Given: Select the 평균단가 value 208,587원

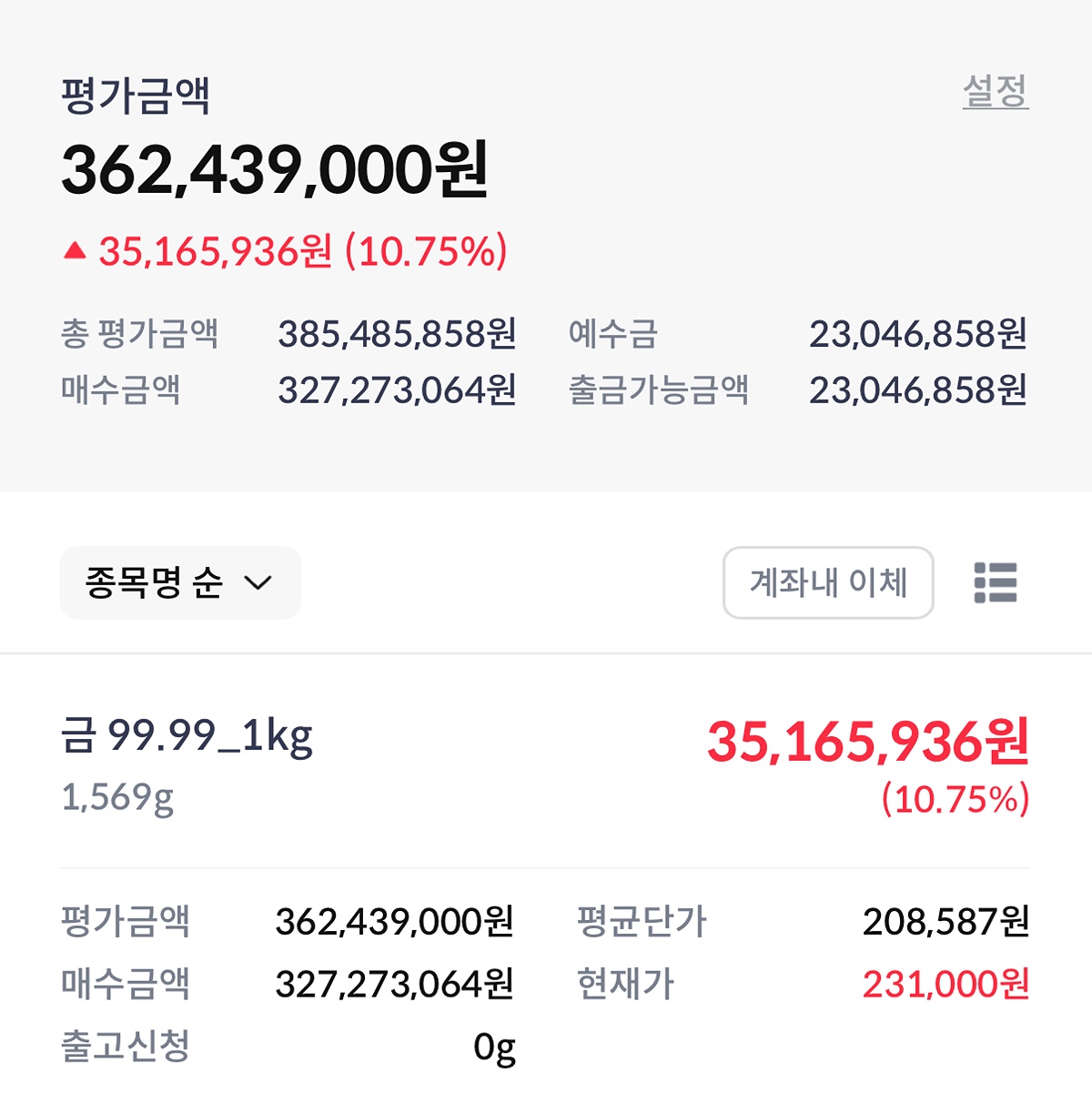Looking at the screenshot, I should [945, 922].
